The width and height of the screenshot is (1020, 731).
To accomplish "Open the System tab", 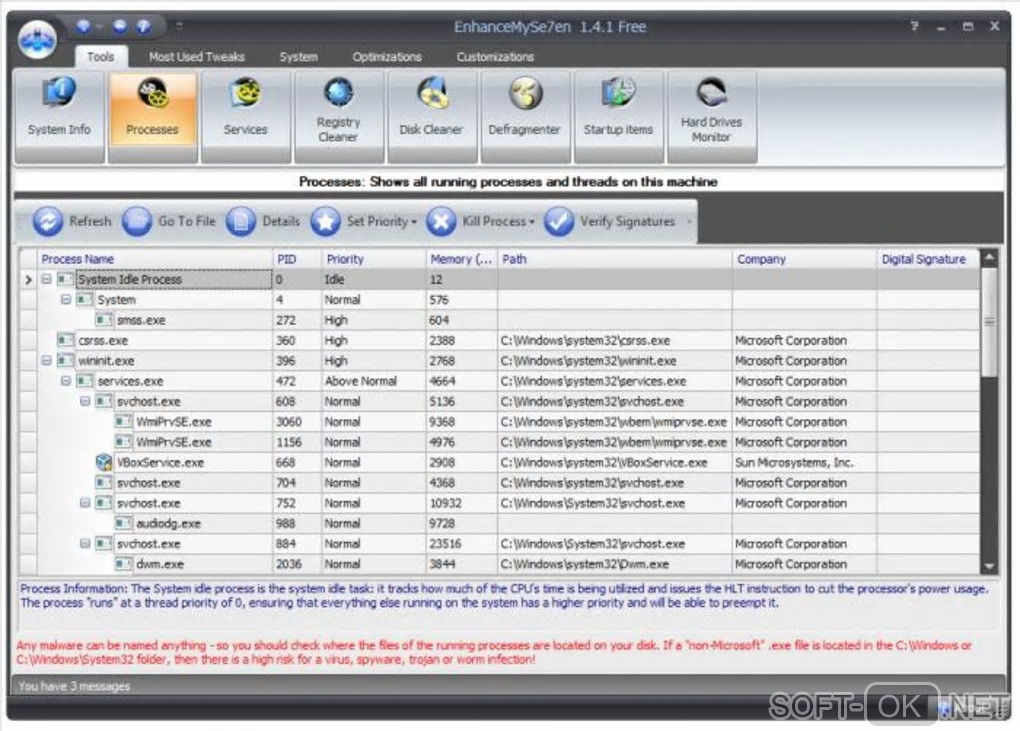I will click(299, 57).
